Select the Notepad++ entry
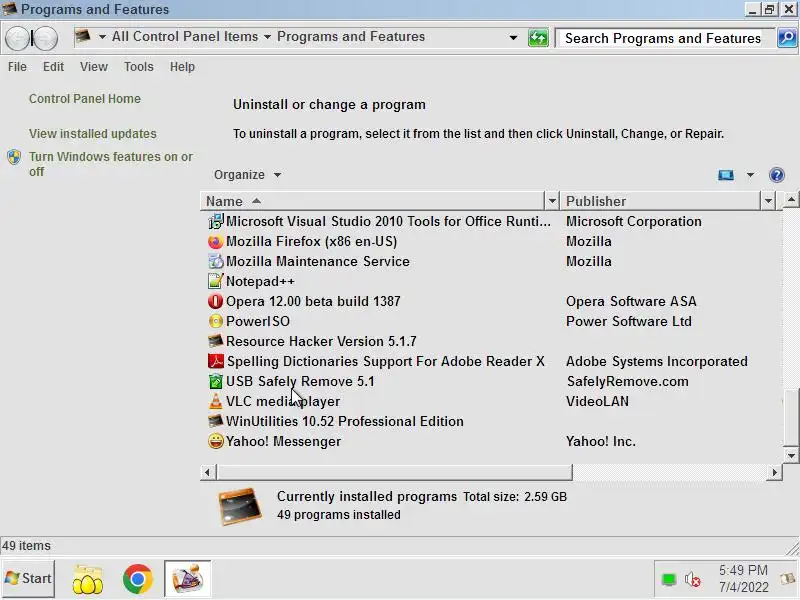 pos(260,281)
